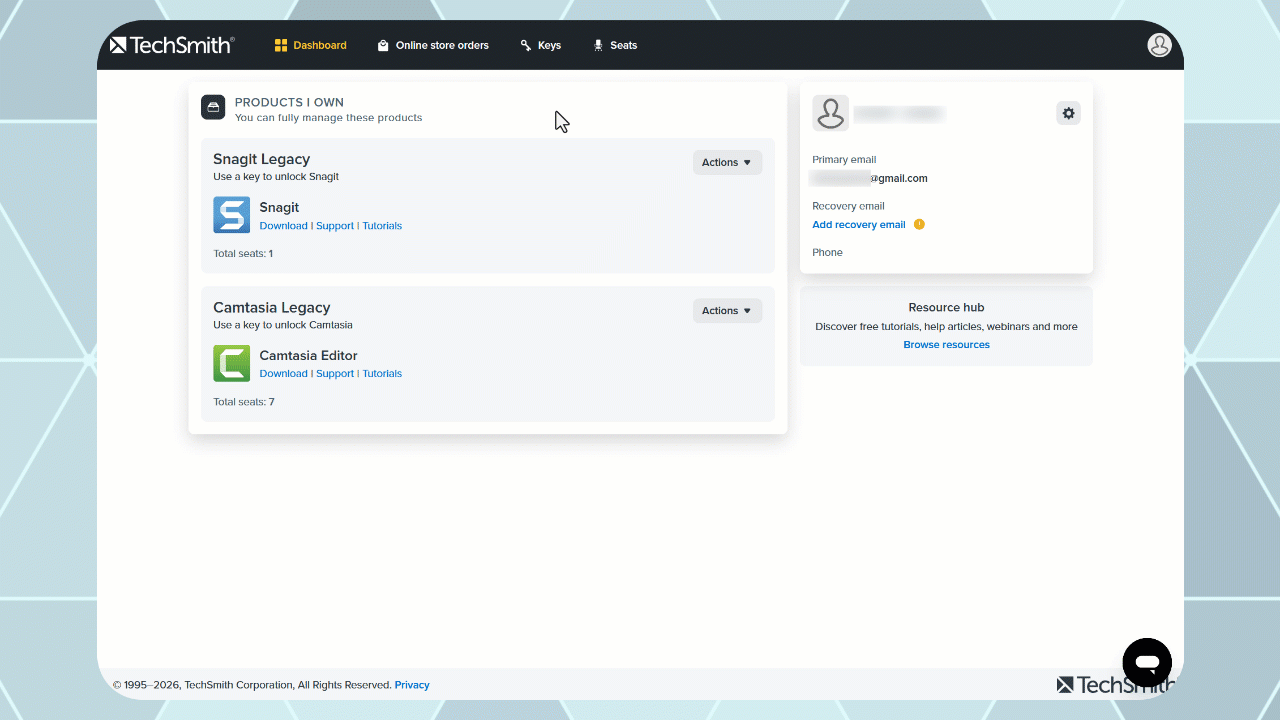Click the Camtasia Editor product icon
The height and width of the screenshot is (720, 1280).
coord(232,363)
